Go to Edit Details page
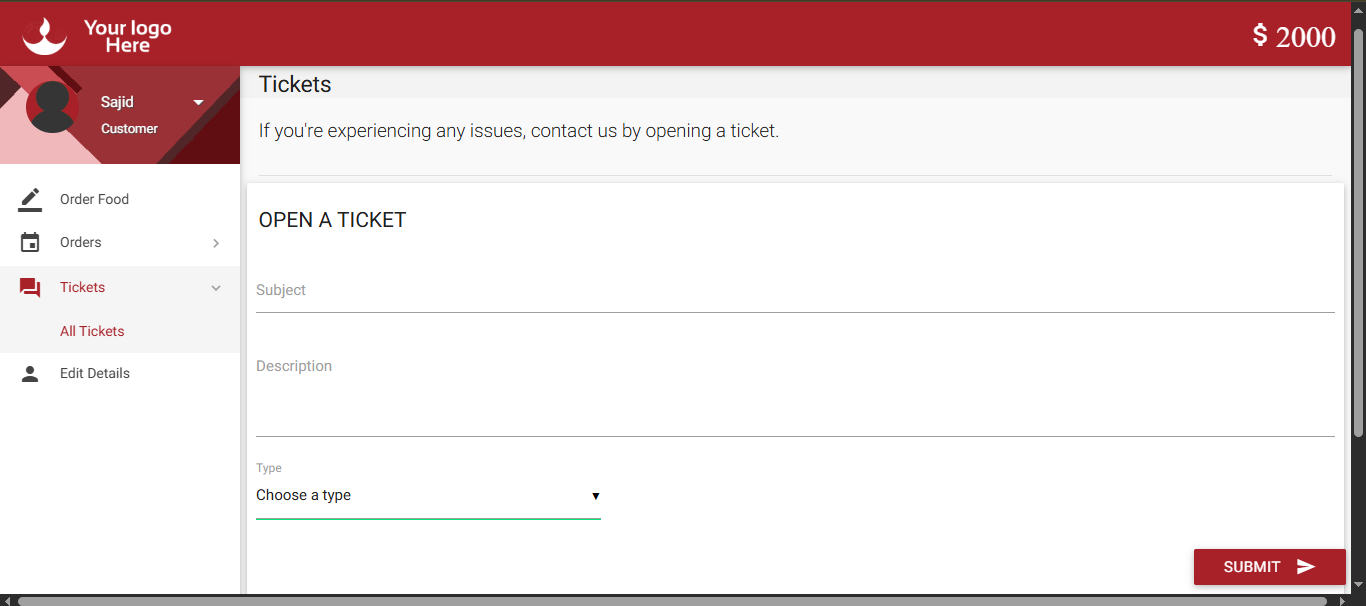1366x606 pixels. [x=95, y=374]
